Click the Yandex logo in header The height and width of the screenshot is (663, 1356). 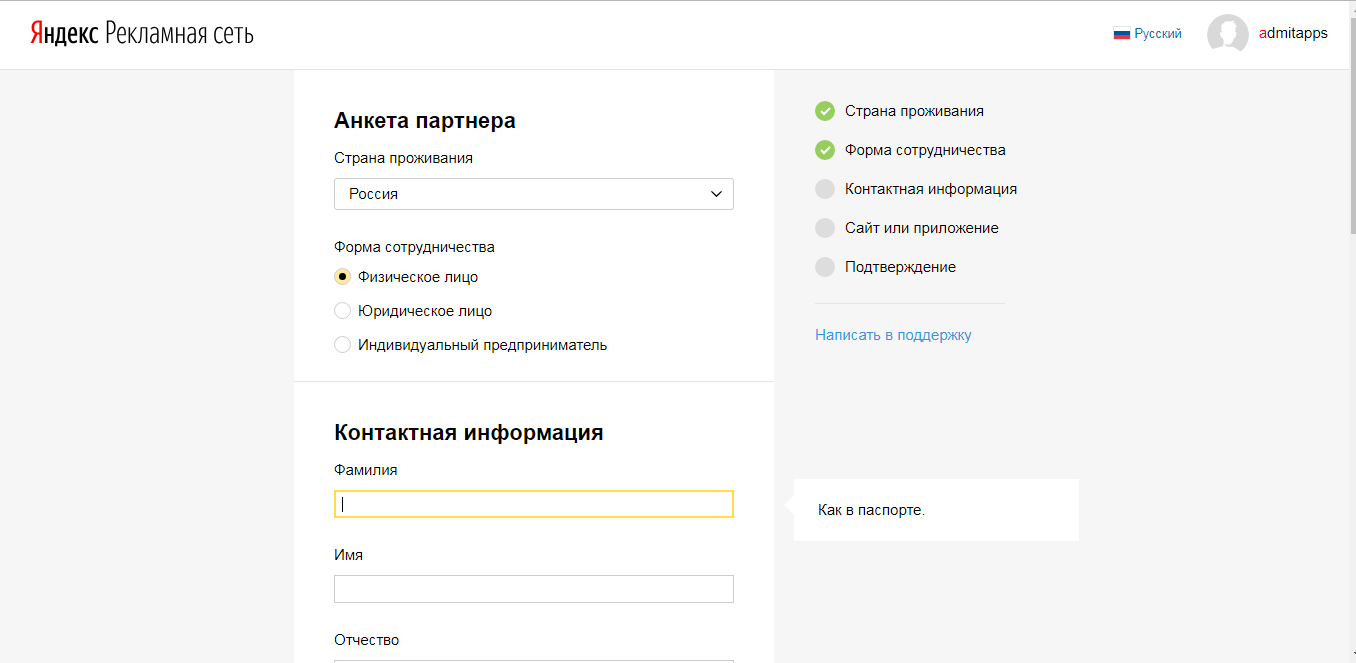pyautogui.click(x=63, y=34)
